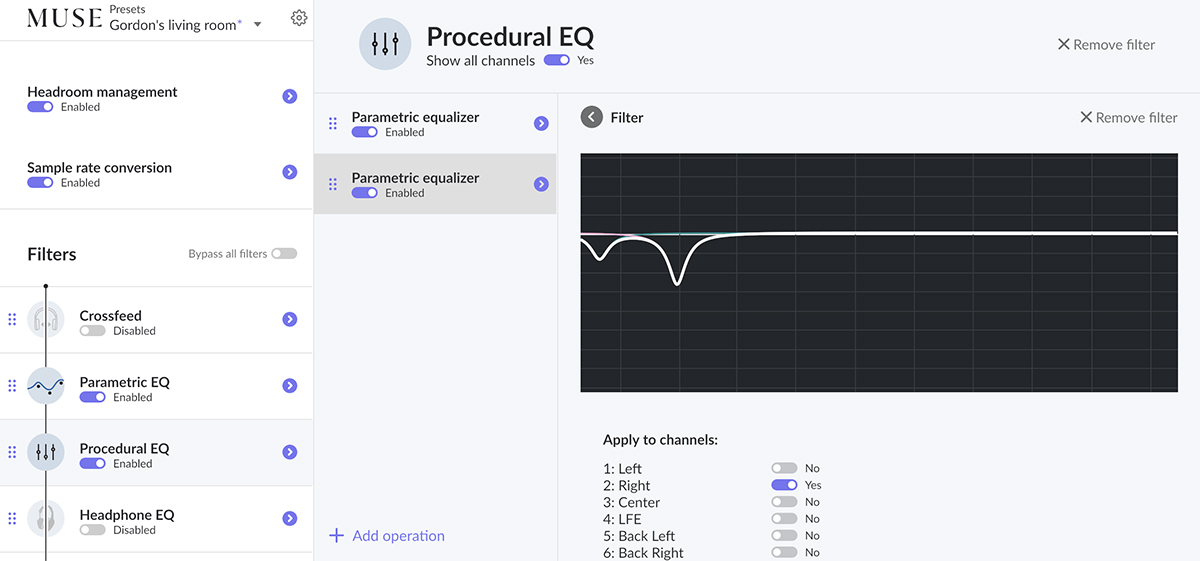1200x561 pixels.
Task: Click Add operation
Action: pyautogui.click(x=387, y=536)
